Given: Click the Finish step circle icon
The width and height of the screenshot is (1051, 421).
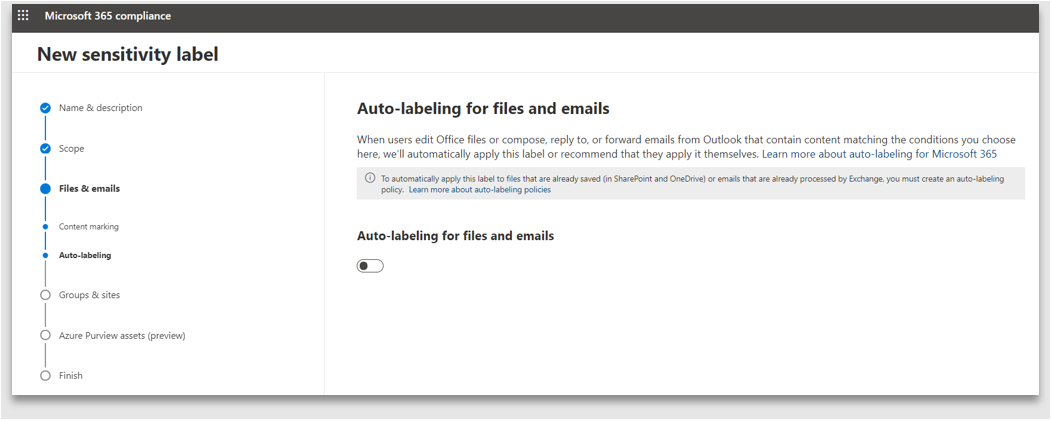Looking at the screenshot, I should pyautogui.click(x=45, y=376).
